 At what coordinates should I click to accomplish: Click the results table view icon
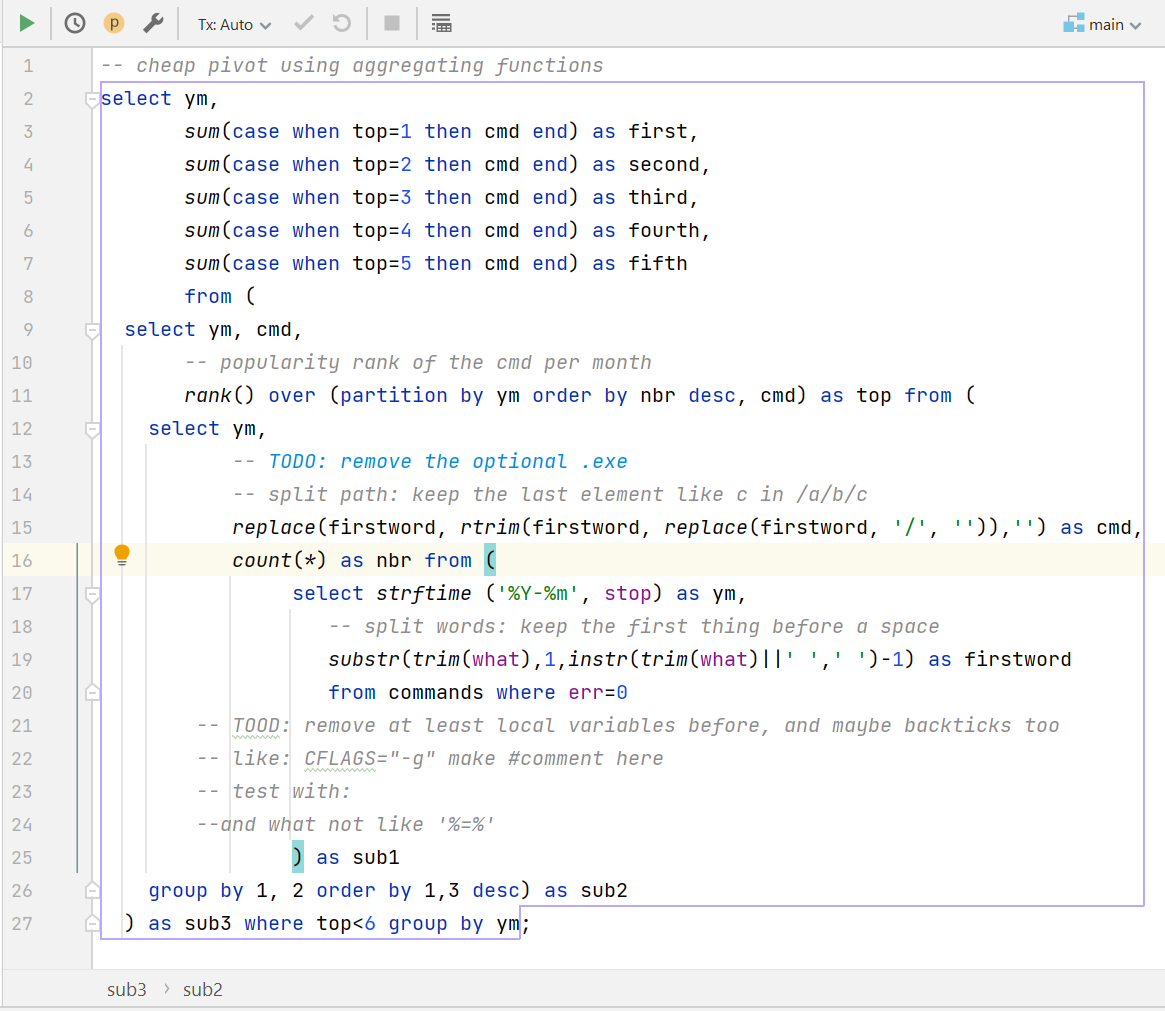click(x=441, y=23)
